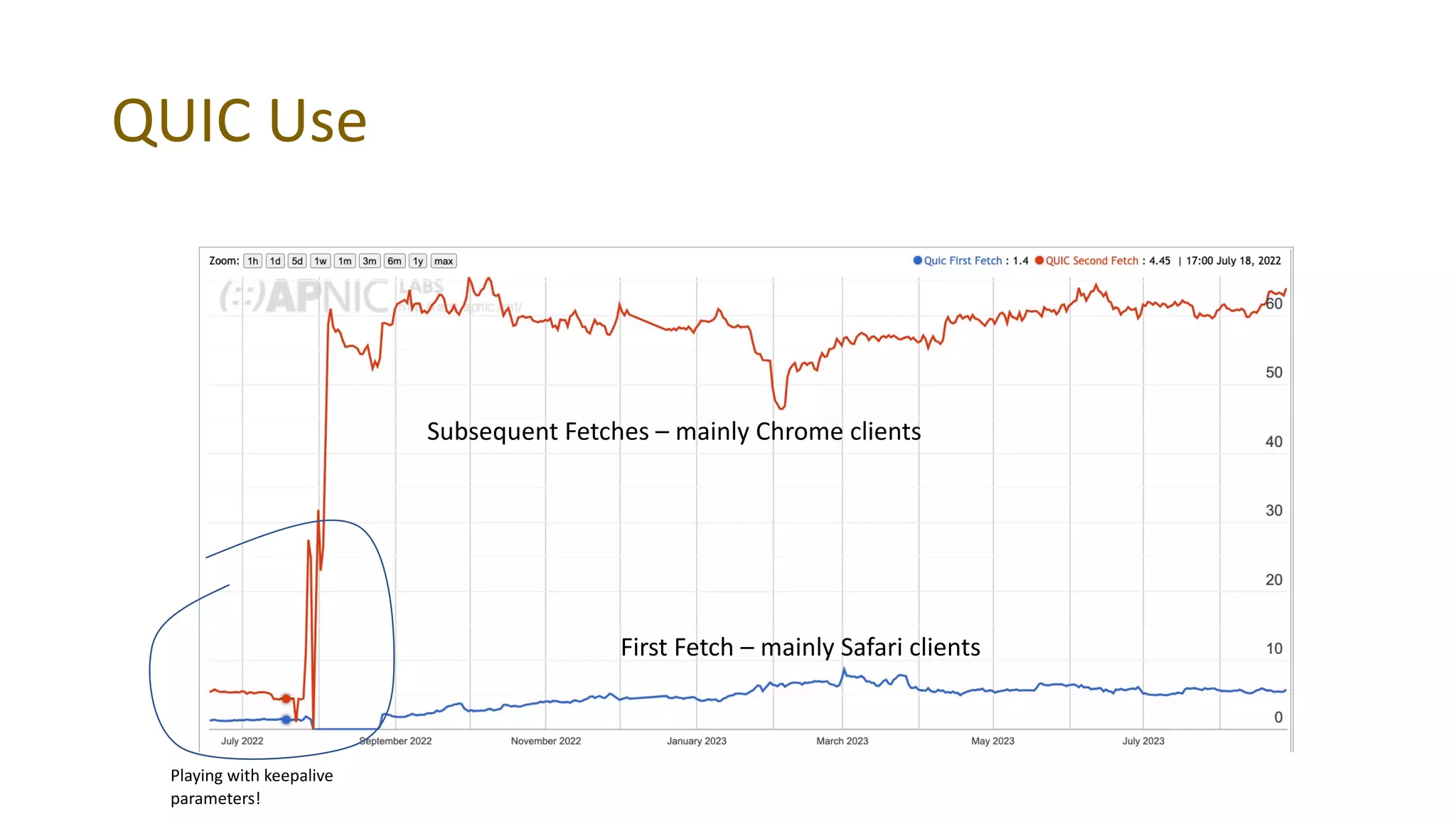Screen dimensions: 1456x819
Task: Set chart zoom to max
Action: (444, 261)
